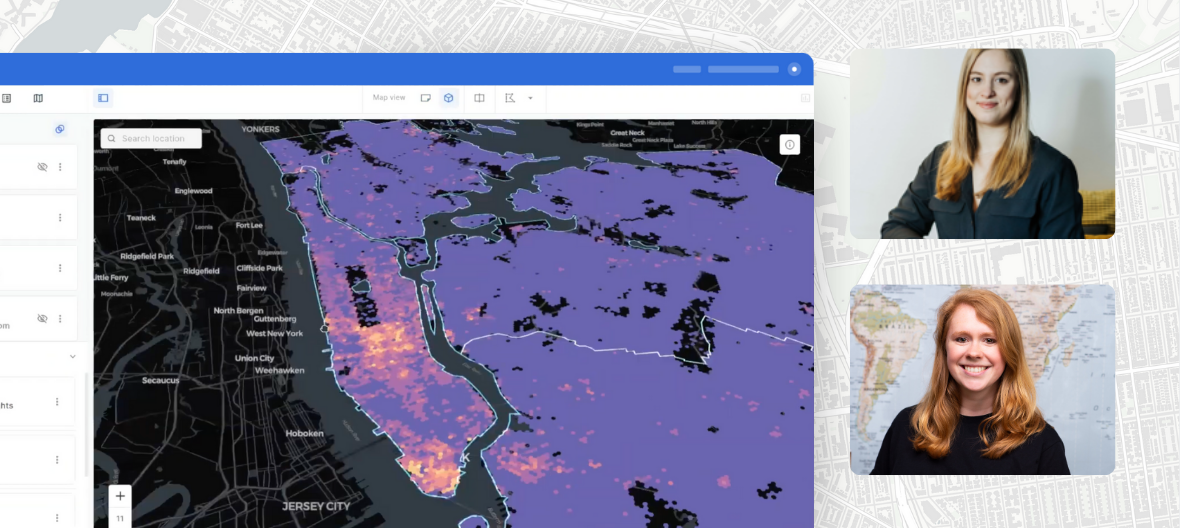Show the first hidden layer via eye icon
The width and height of the screenshot is (1180, 528).
coord(42,167)
